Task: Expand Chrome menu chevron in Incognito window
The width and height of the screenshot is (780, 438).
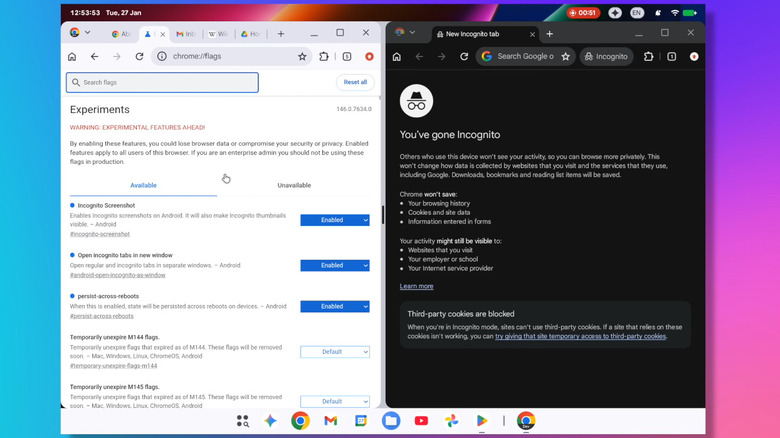Action: [412, 32]
